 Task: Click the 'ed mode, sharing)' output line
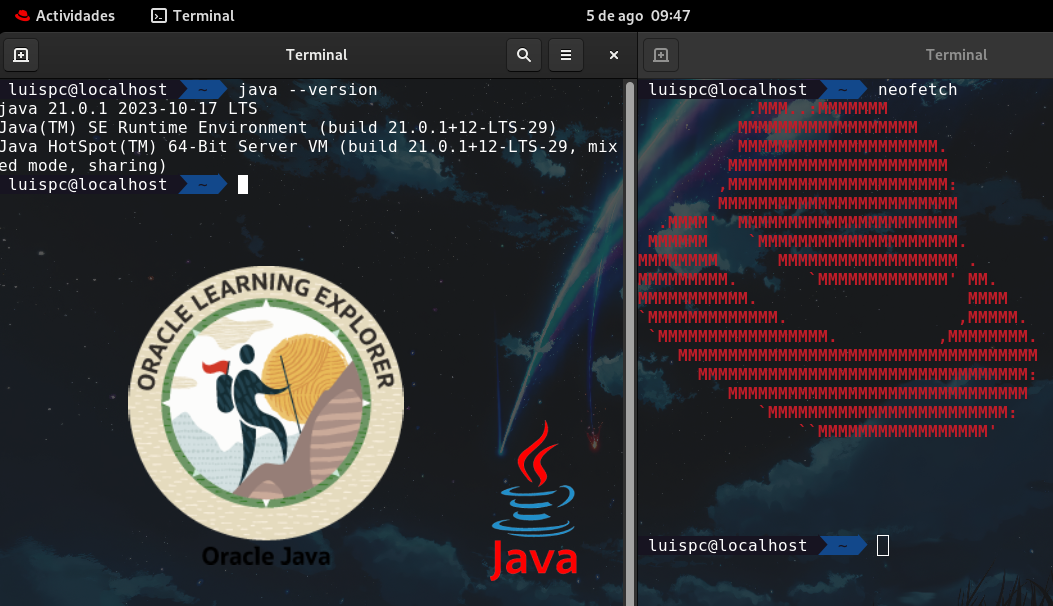tap(83, 166)
